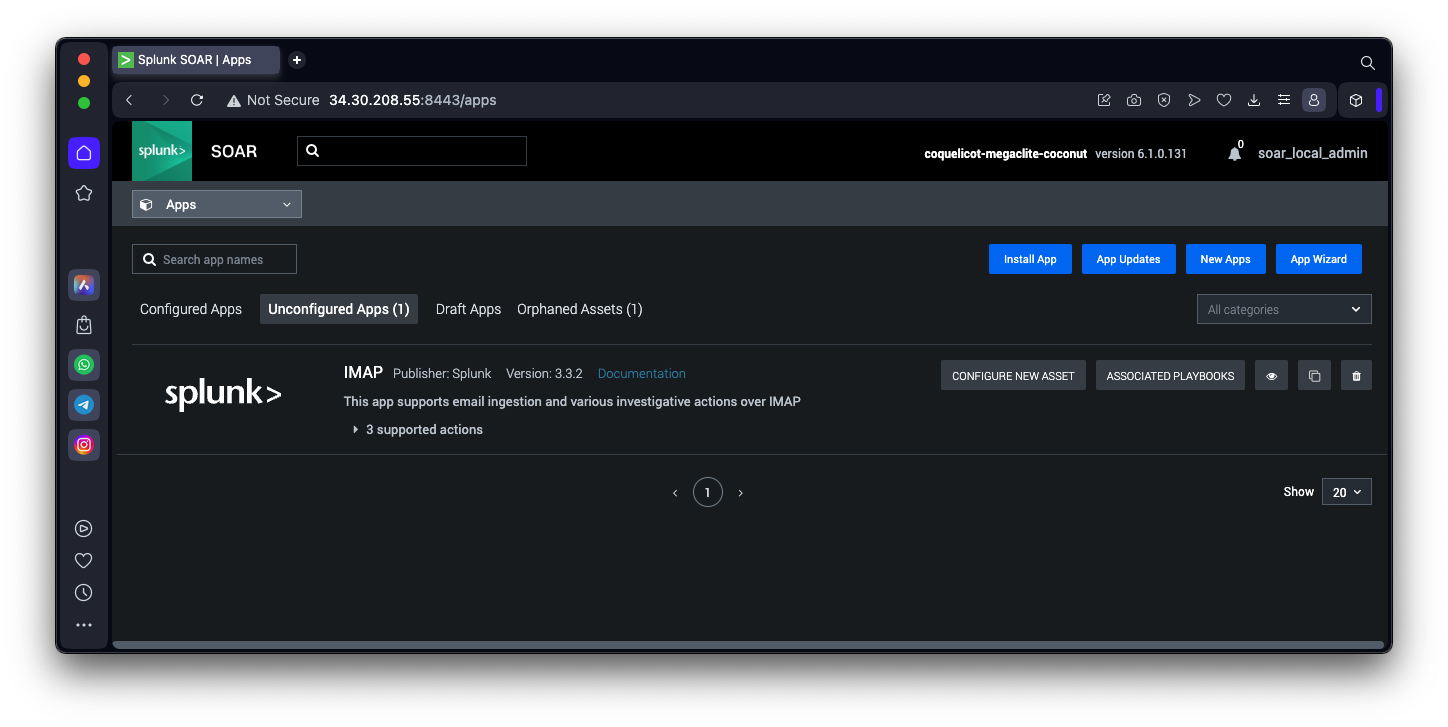The width and height of the screenshot is (1448, 727).
Task: Click the horizontal scrollbar at the bottom
Action: point(748,645)
